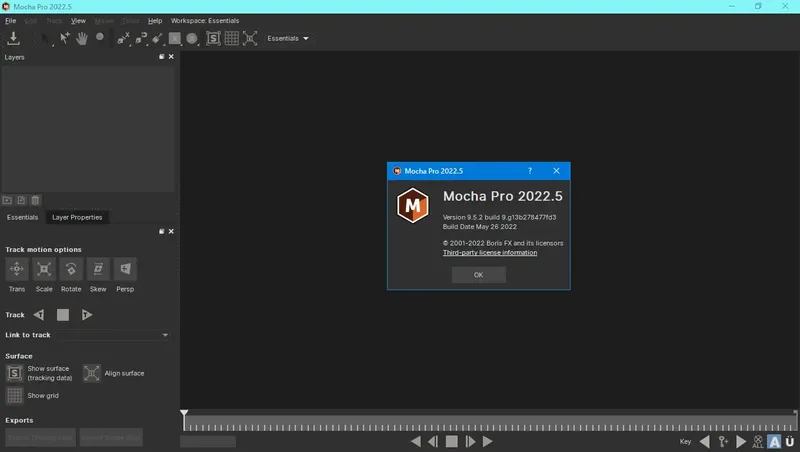This screenshot has height=452, width=800.
Task: Select the Area Brush tool icon
Action: pos(157,39)
